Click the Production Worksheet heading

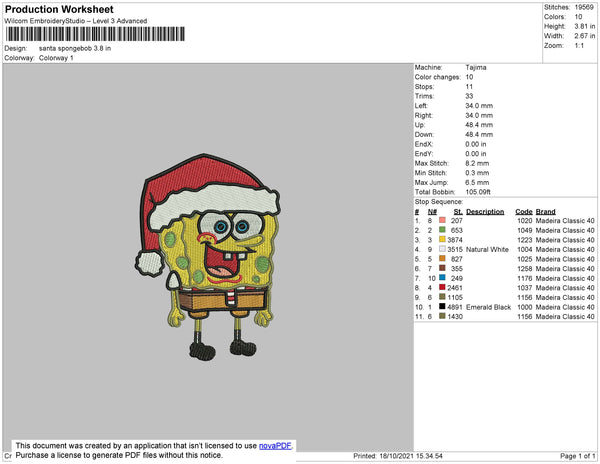(x=59, y=10)
